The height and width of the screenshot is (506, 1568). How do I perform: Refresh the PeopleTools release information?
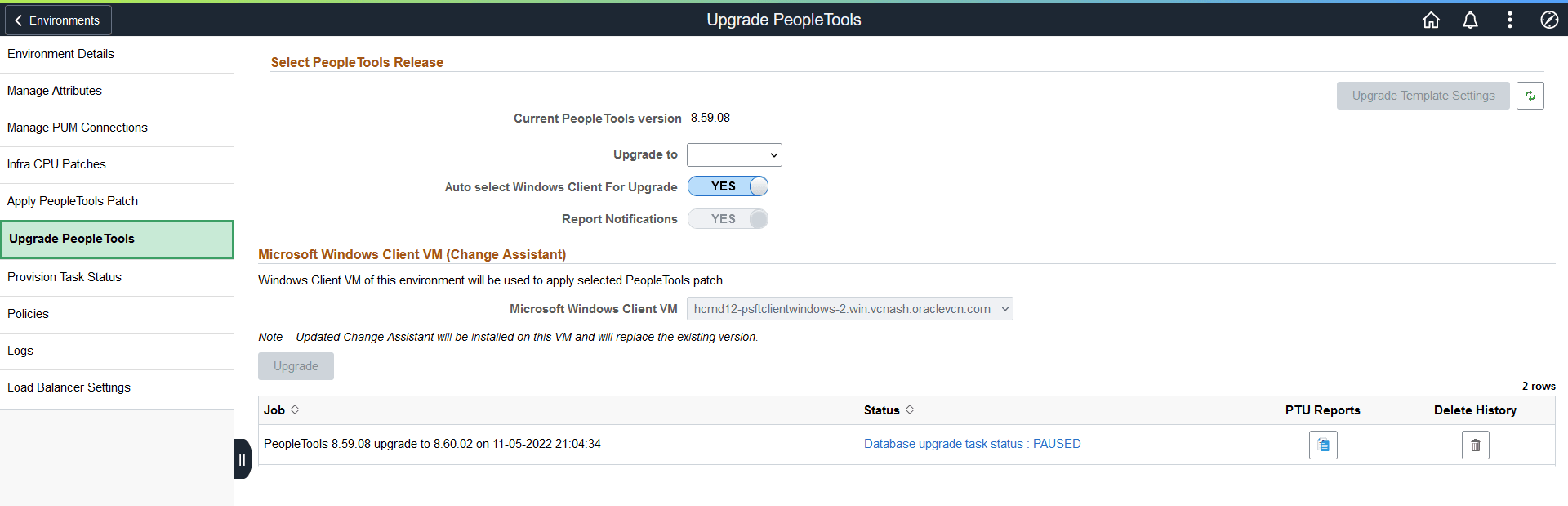click(1531, 95)
